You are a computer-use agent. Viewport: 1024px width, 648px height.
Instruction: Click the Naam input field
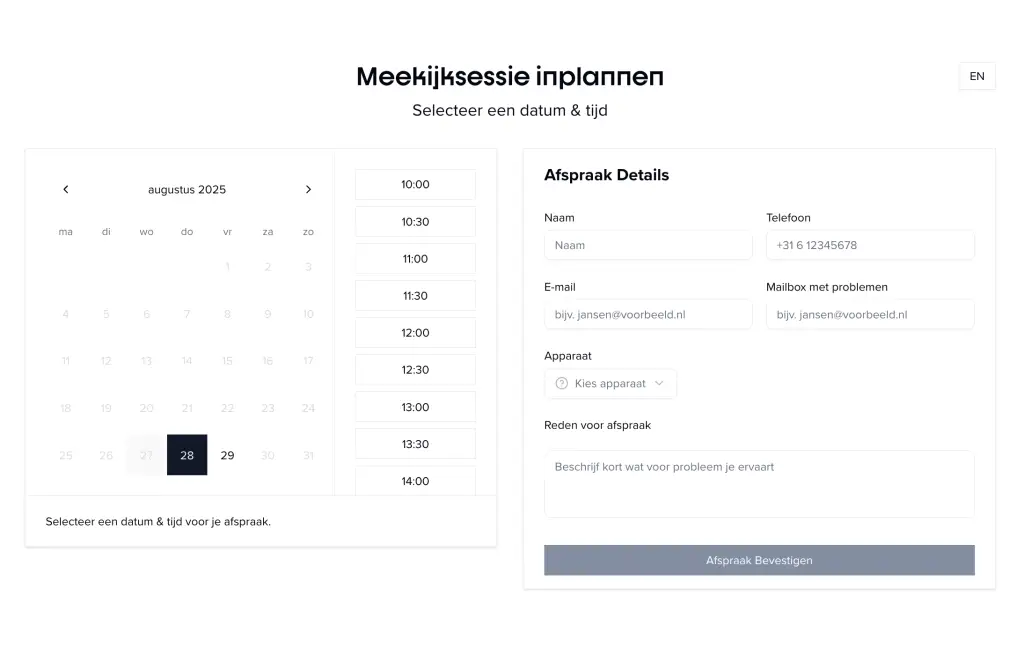(x=648, y=245)
